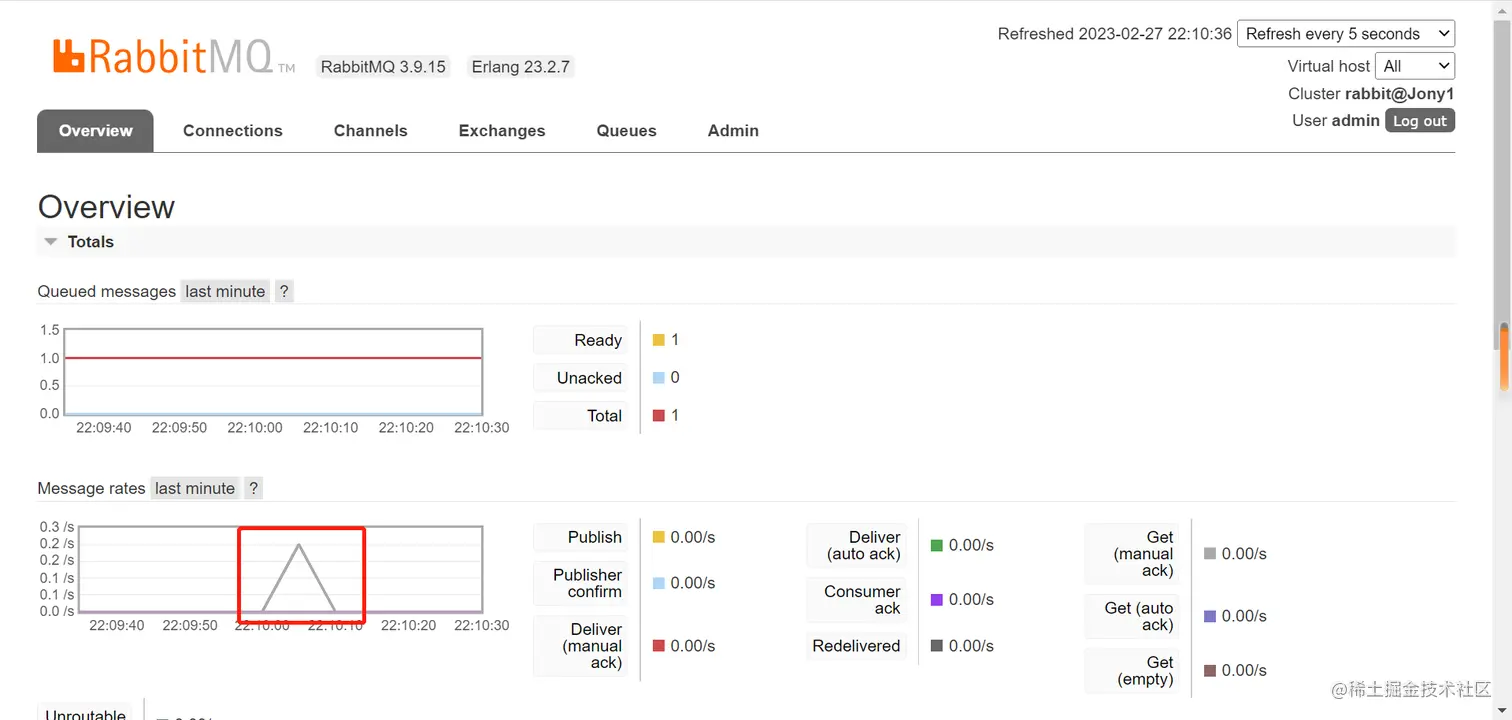Click the purple Consumer ack swatch
Image resolution: width=1512 pixels, height=720 pixels.
[x=937, y=599]
